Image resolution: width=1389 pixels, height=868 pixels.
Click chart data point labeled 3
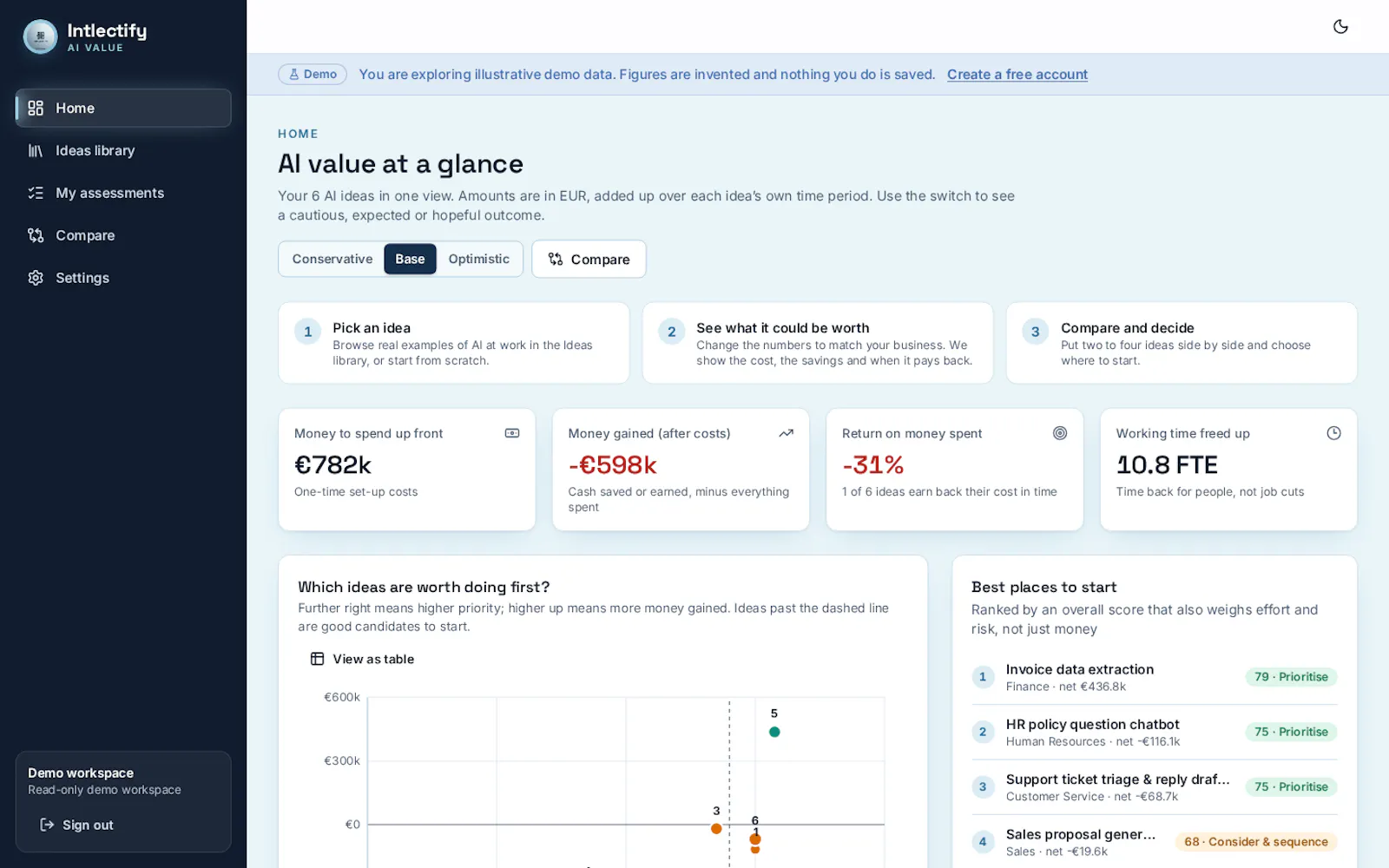[x=716, y=829]
